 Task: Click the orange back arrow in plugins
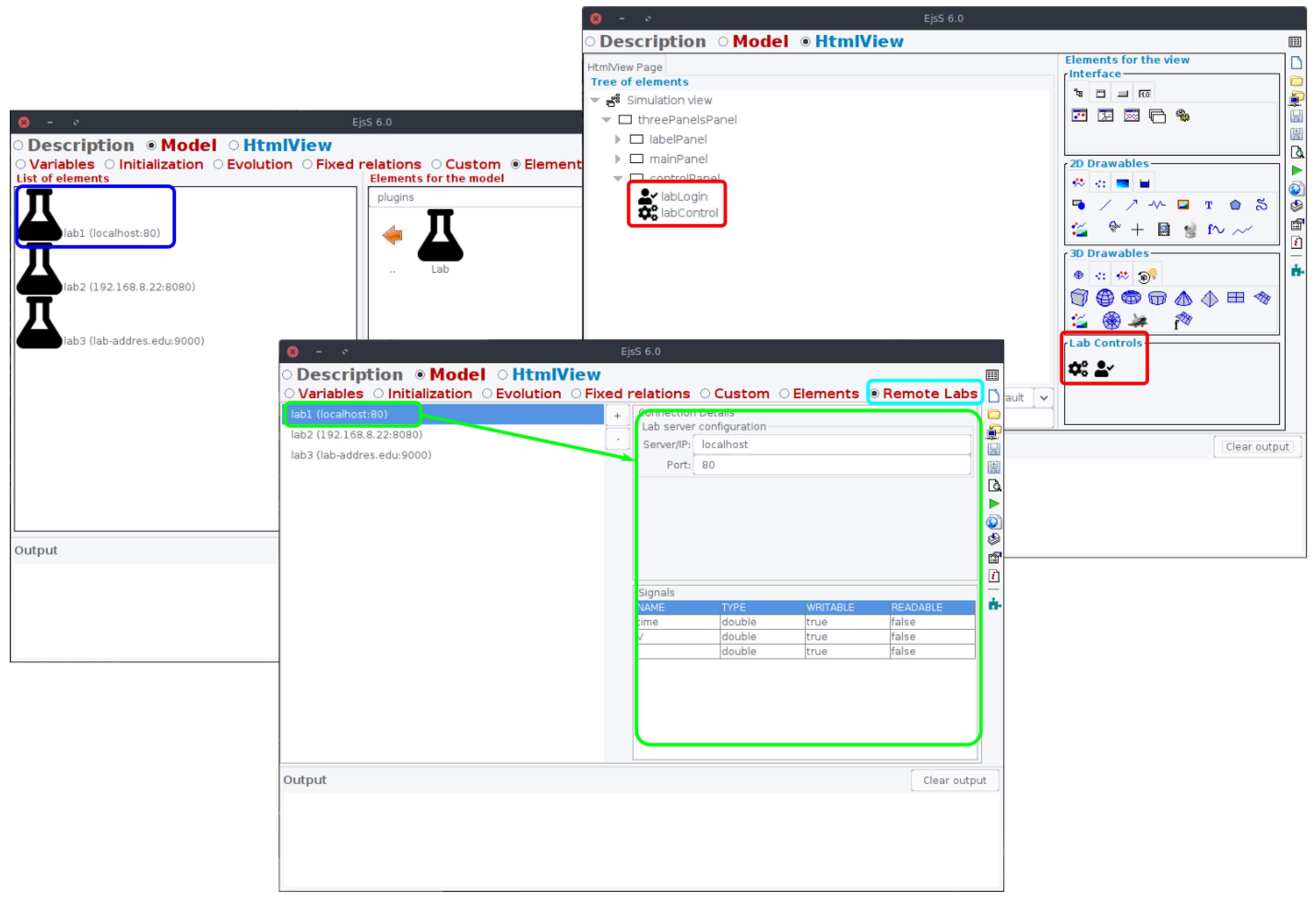point(392,235)
